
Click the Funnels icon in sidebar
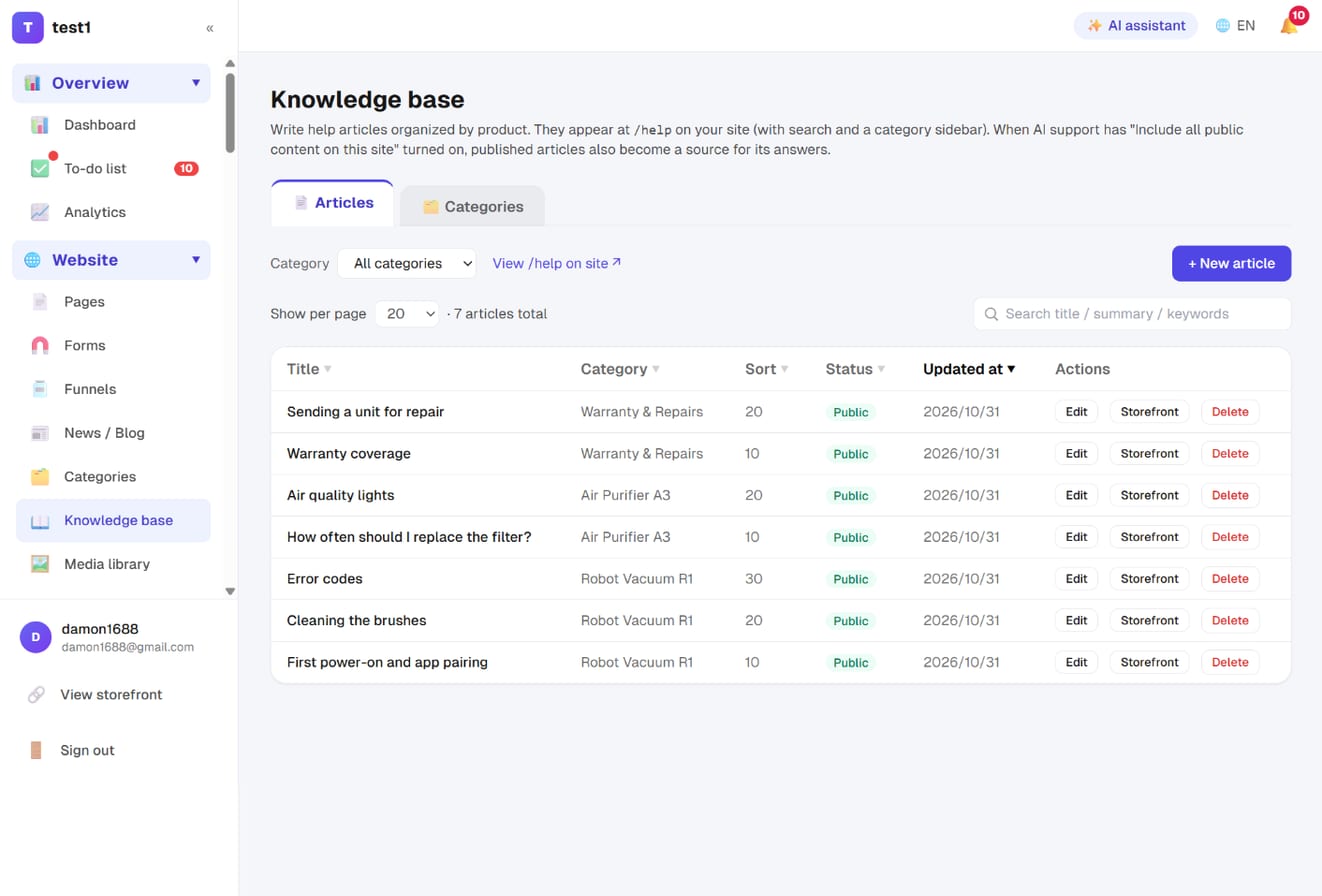click(40, 389)
